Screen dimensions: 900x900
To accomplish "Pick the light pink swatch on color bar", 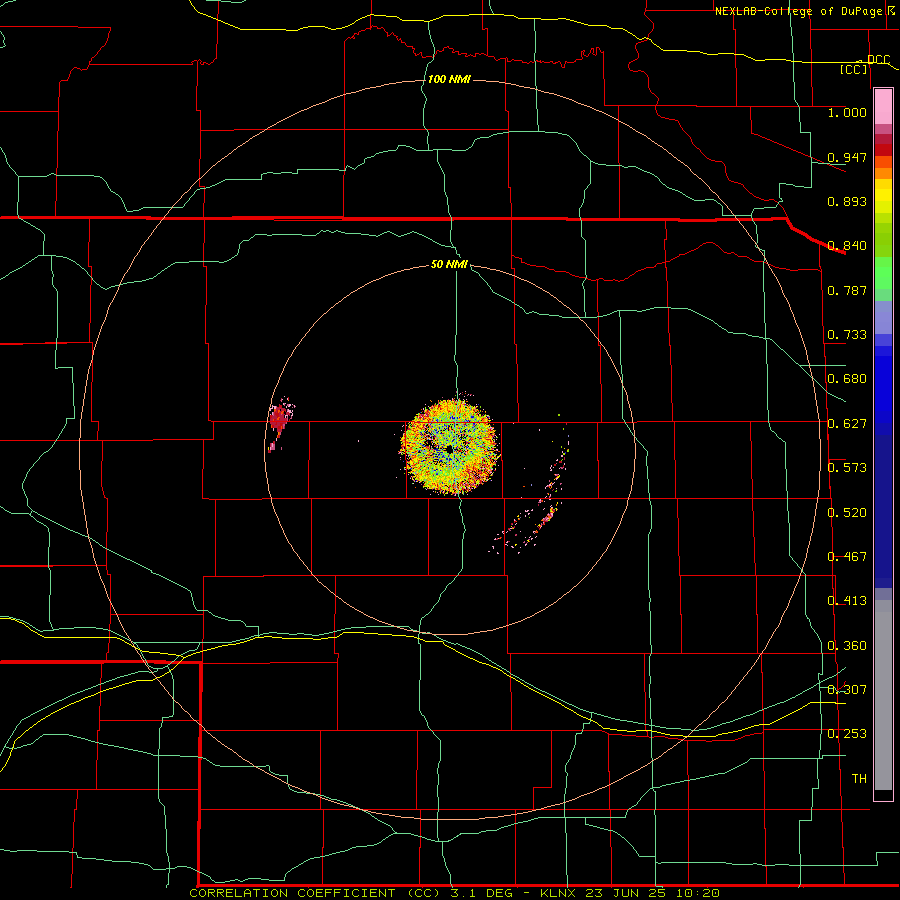I will (x=883, y=107).
